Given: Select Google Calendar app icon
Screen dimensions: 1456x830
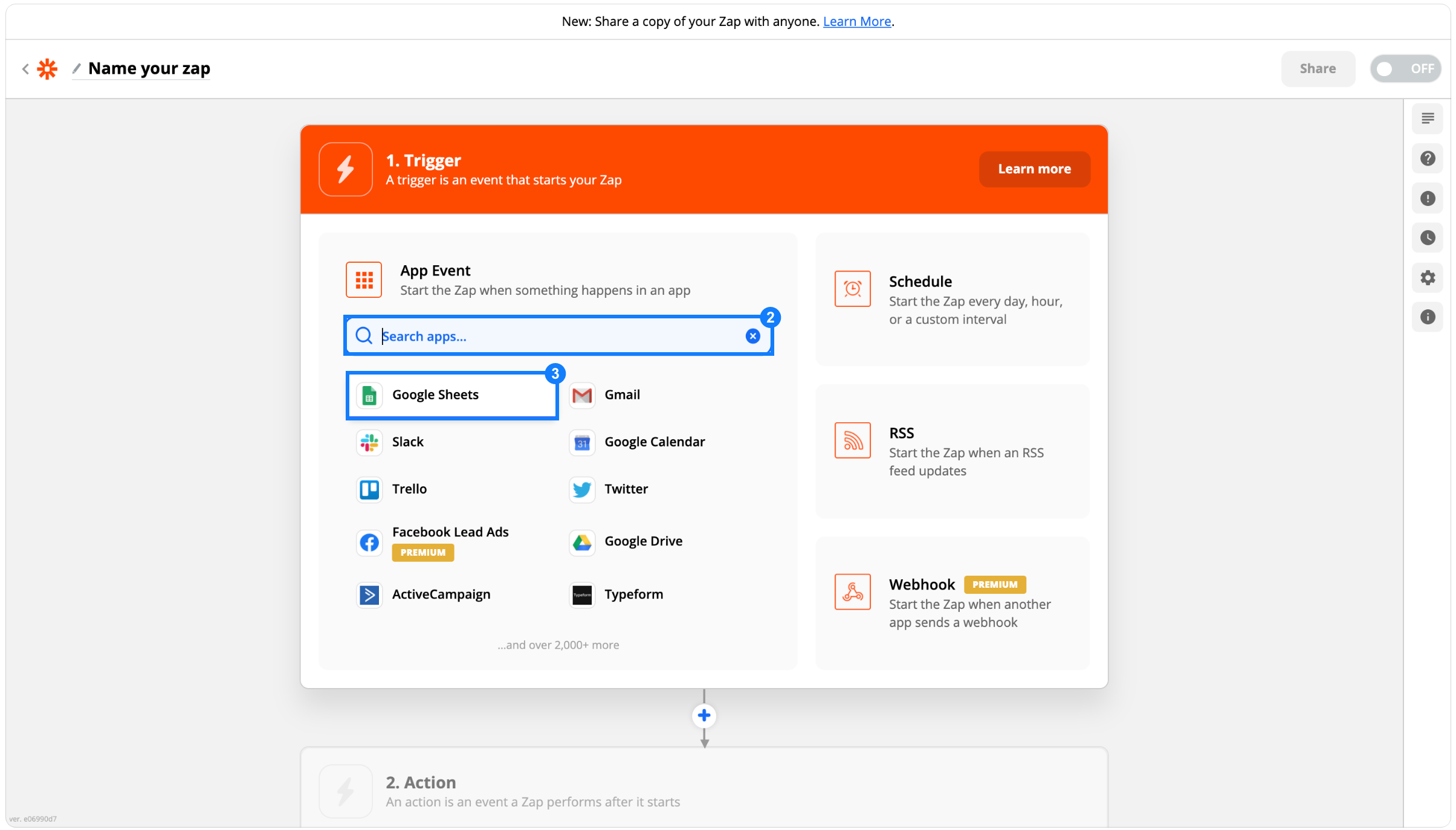Looking at the screenshot, I should [582, 442].
